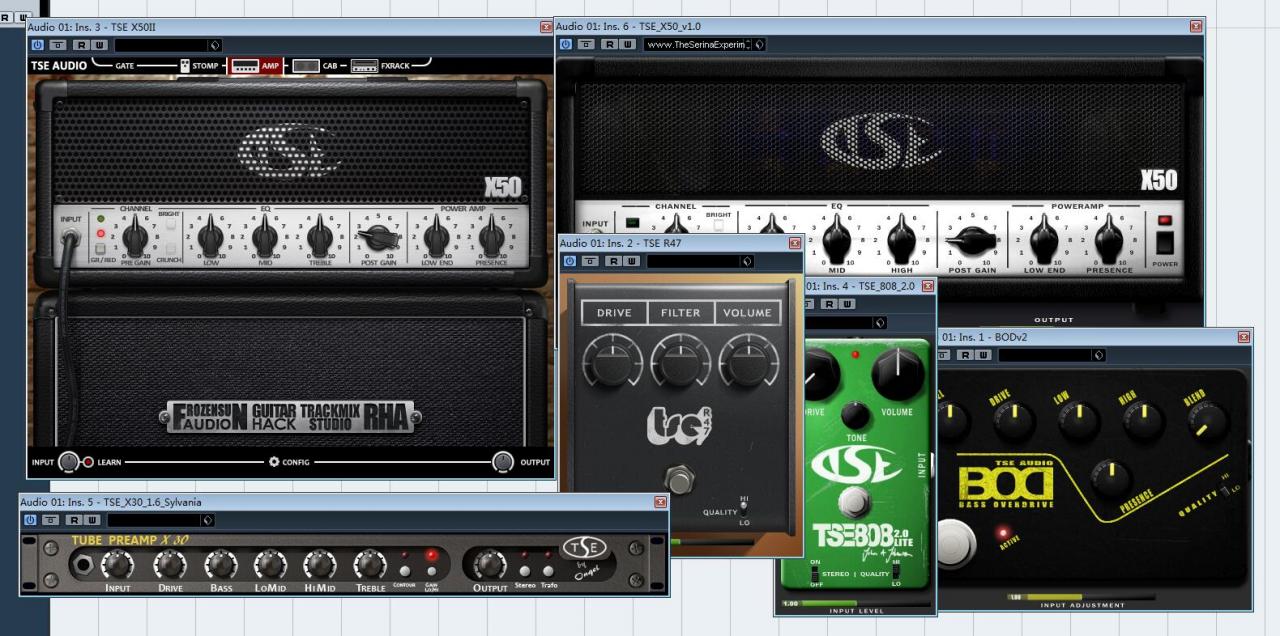1280x636 pixels.
Task: Click the INPUT ADJUSTMENT slider on BODv2
Action: point(1080,597)
